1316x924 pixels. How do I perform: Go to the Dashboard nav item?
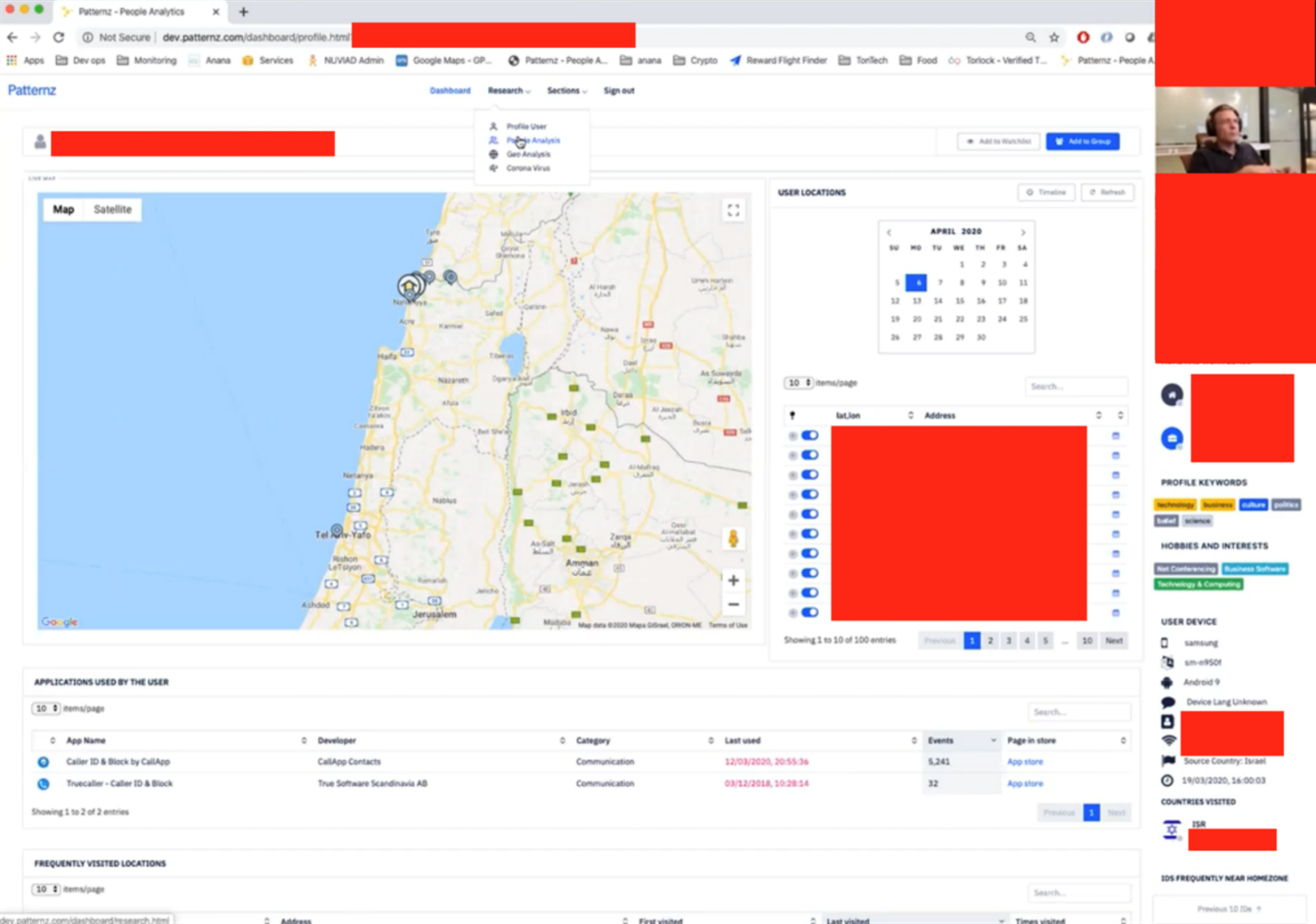(x=450, y=91)
